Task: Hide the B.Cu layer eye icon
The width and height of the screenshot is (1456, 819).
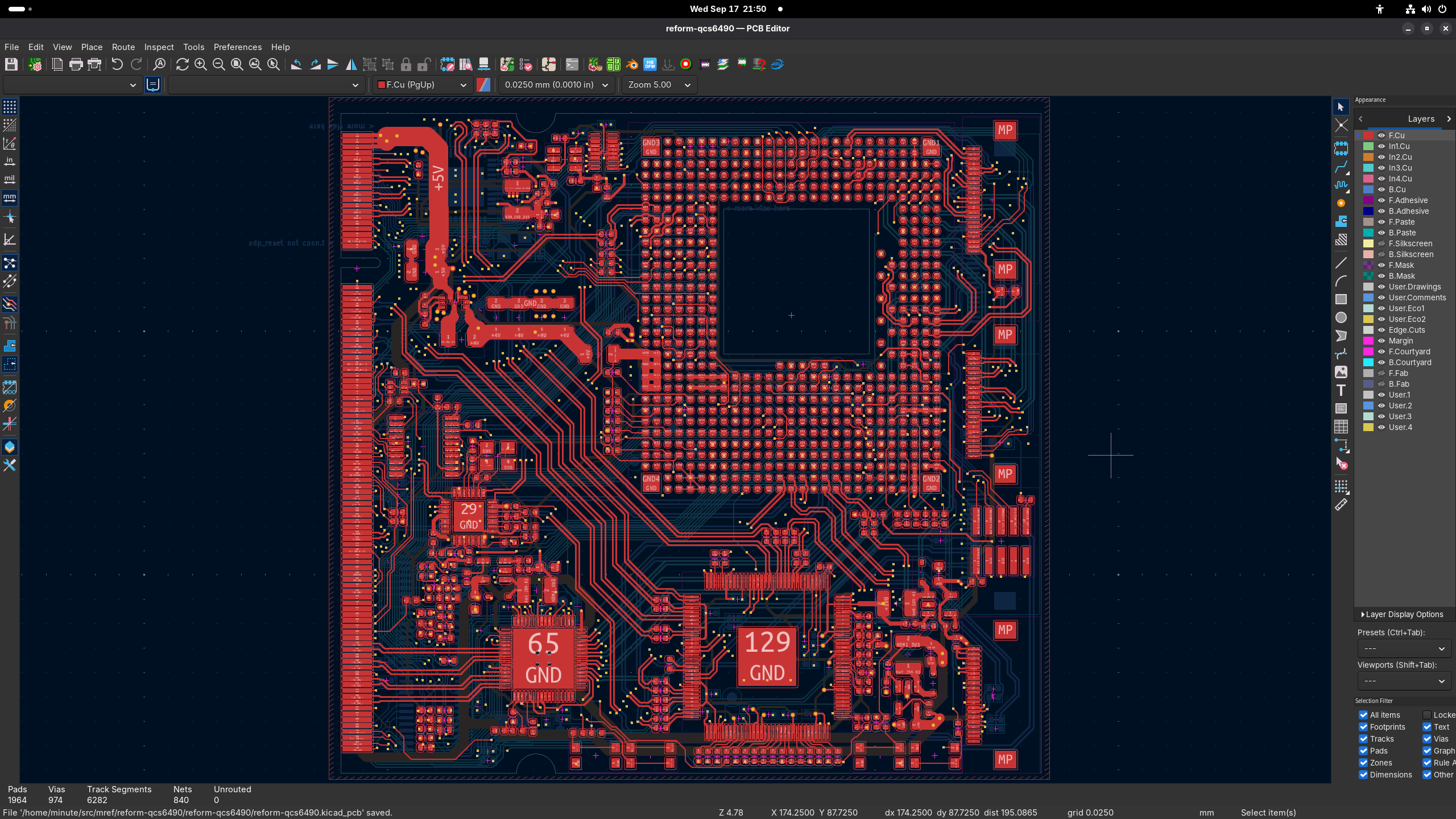Action: [x=1381, y=189]
